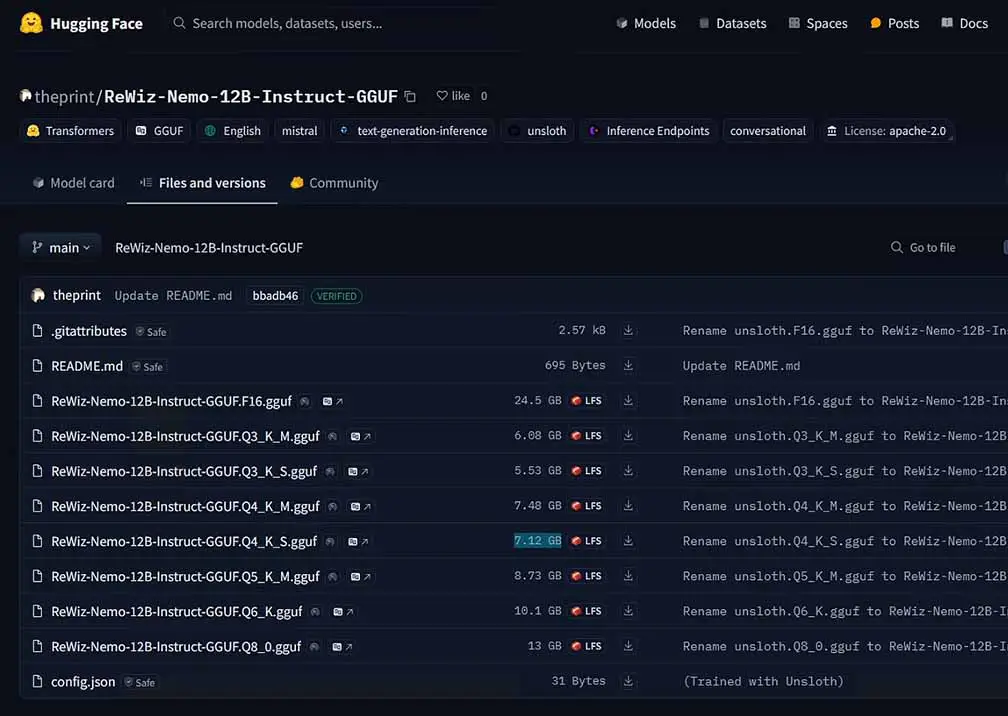Click the Hugging Face logo icon
The height and width of the screenshot is (716, 1008).
(31, 23)
